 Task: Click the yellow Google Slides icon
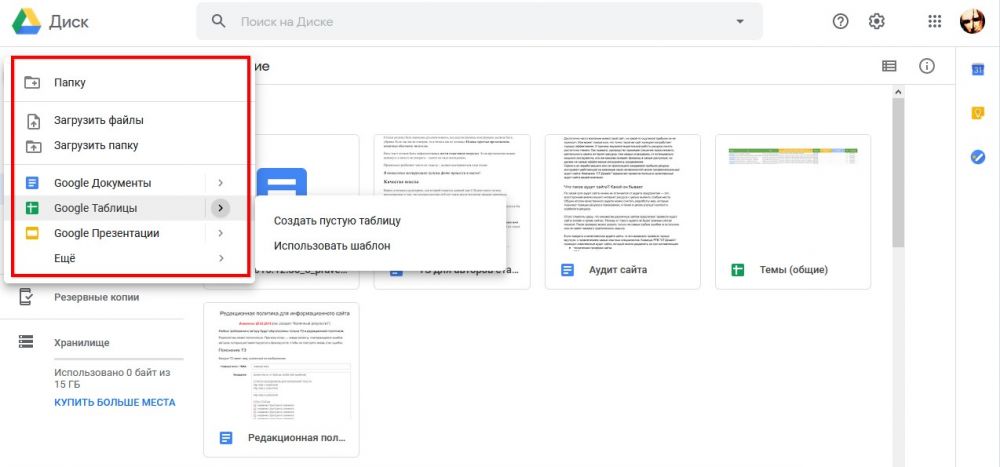33,234
